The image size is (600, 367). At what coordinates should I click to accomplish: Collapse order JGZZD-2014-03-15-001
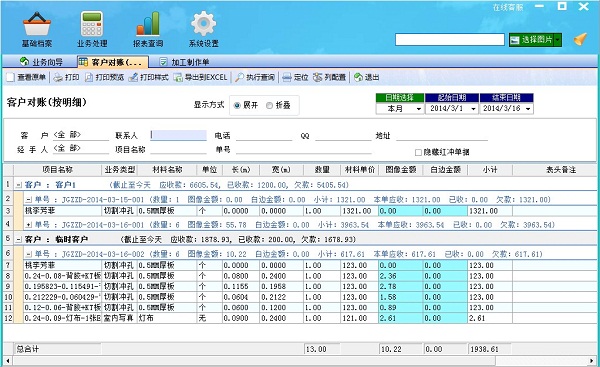click(28, 200)
